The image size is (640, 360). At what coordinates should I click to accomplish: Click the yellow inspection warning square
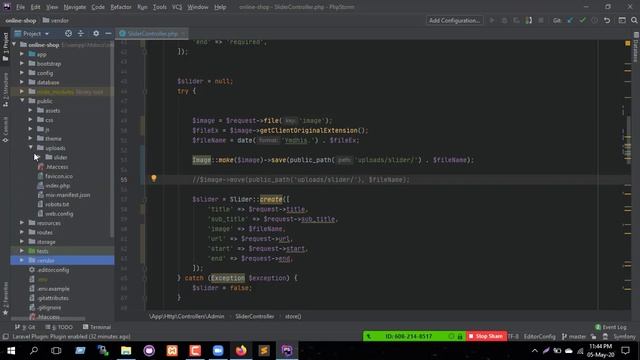point(628,43)
